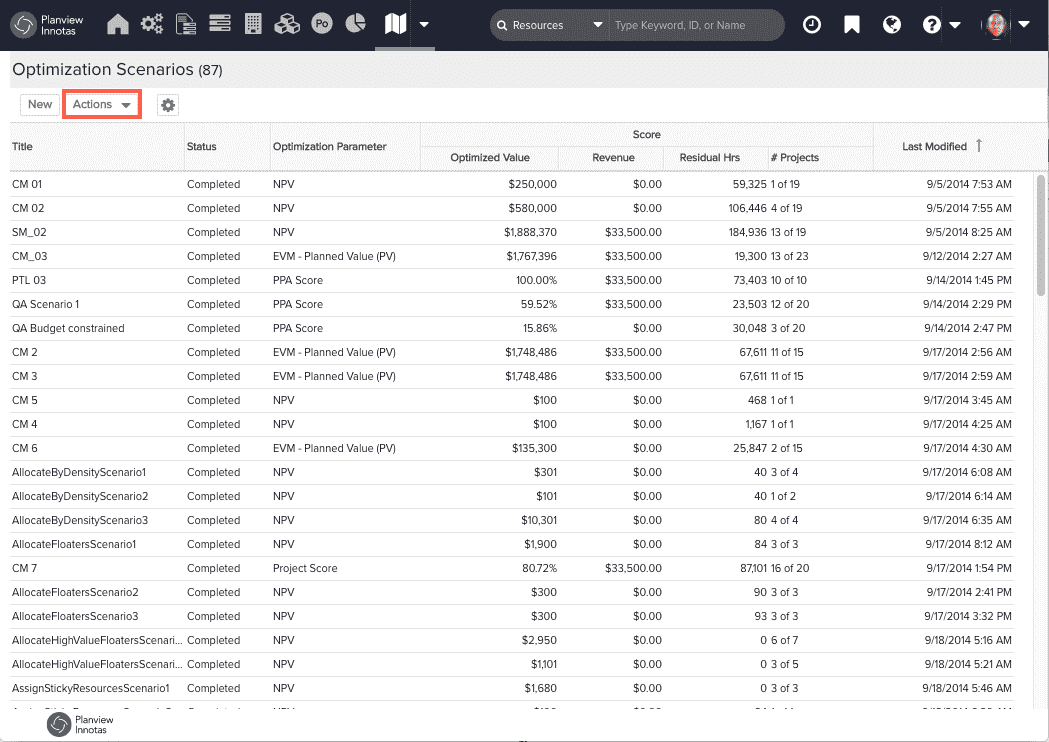Open the documents icon in navigation bar

pyautogui.click(x=185, y=24)
